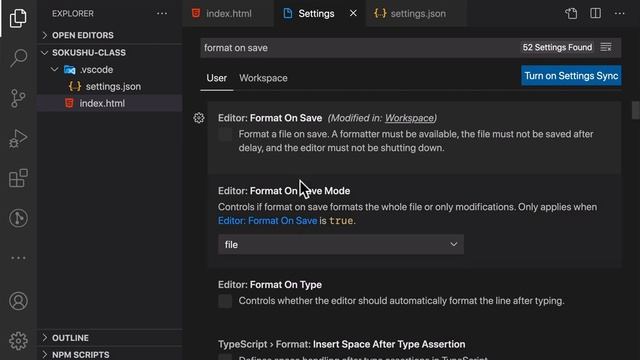Select the User settings tab
640x360 pixels.
click(216, 78)
